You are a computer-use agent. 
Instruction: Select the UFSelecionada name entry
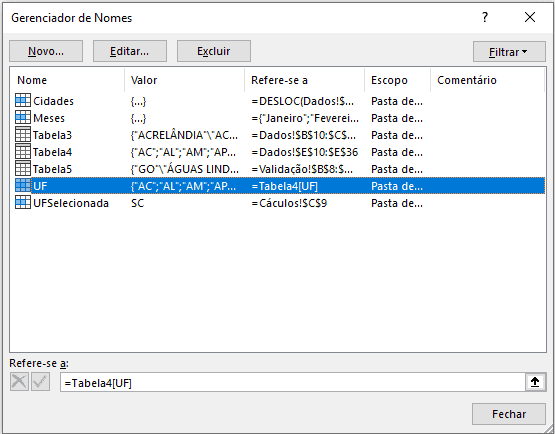[71, 203]
